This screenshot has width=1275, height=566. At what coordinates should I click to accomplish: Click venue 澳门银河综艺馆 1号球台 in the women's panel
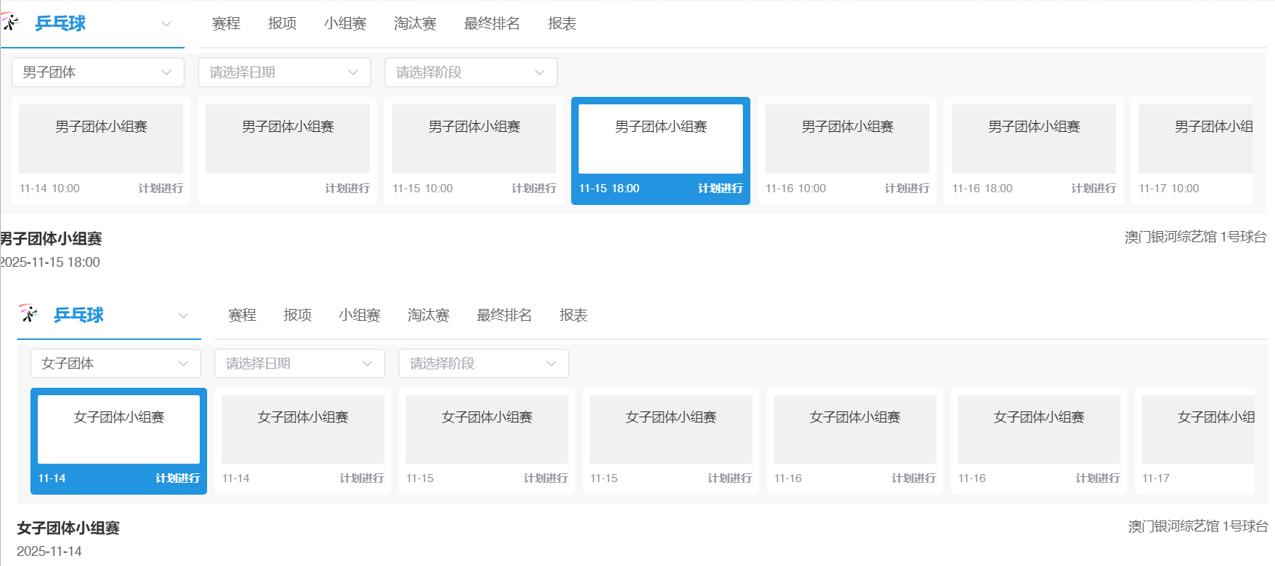point(1198,526)
